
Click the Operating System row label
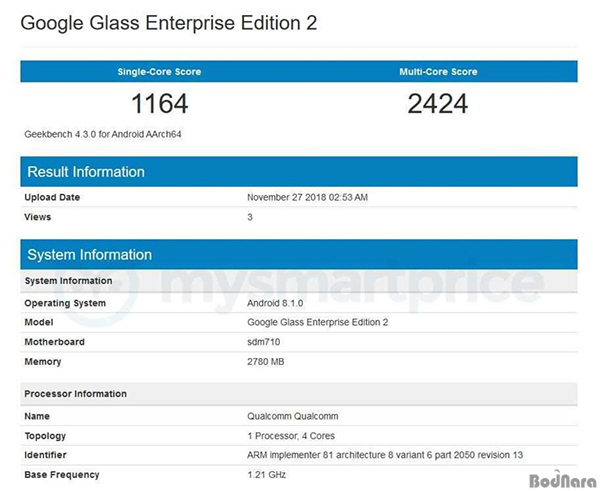pos(65,303)
